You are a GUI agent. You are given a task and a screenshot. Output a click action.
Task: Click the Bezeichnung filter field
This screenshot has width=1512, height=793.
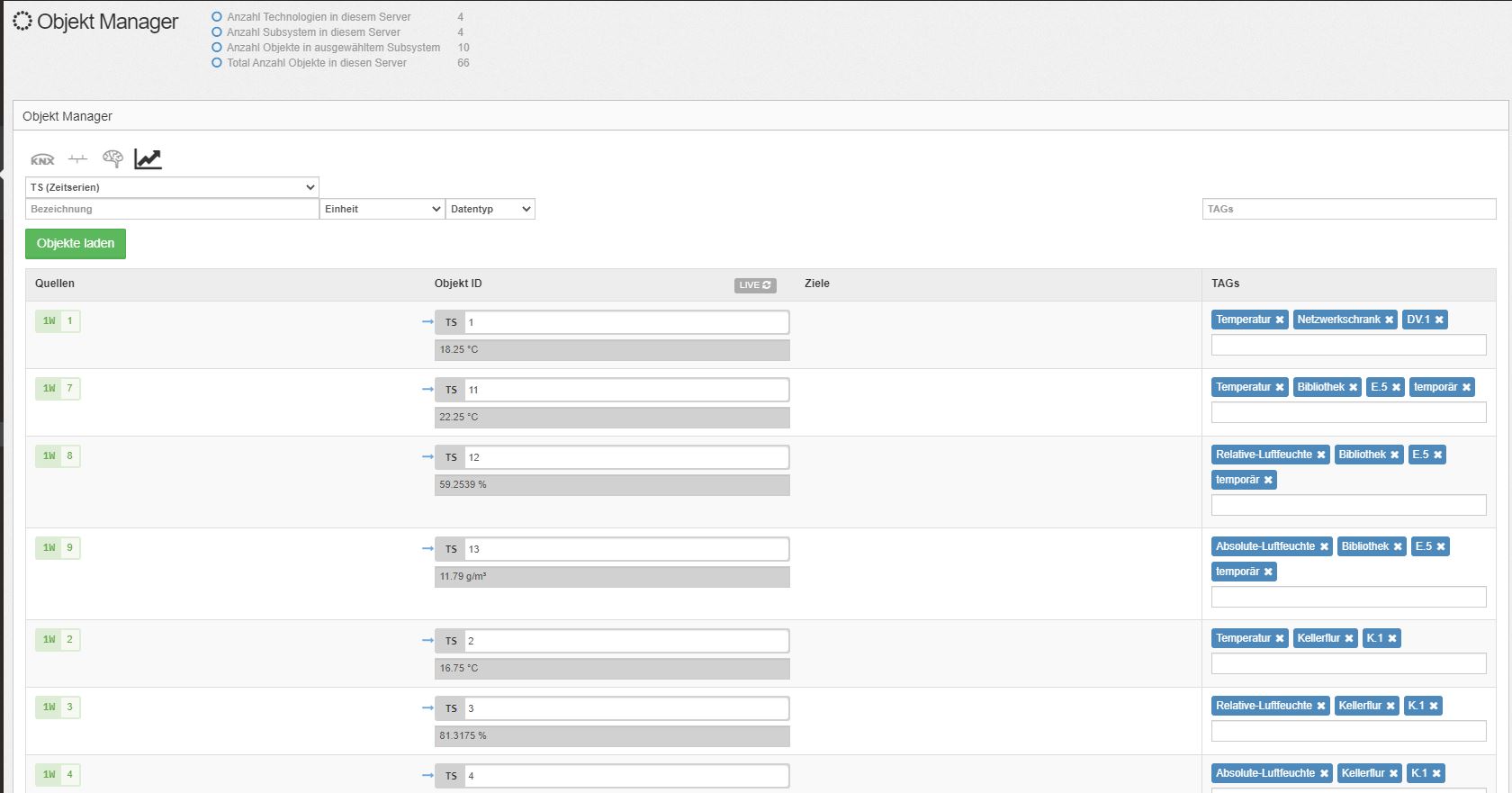tap(172, 209)
